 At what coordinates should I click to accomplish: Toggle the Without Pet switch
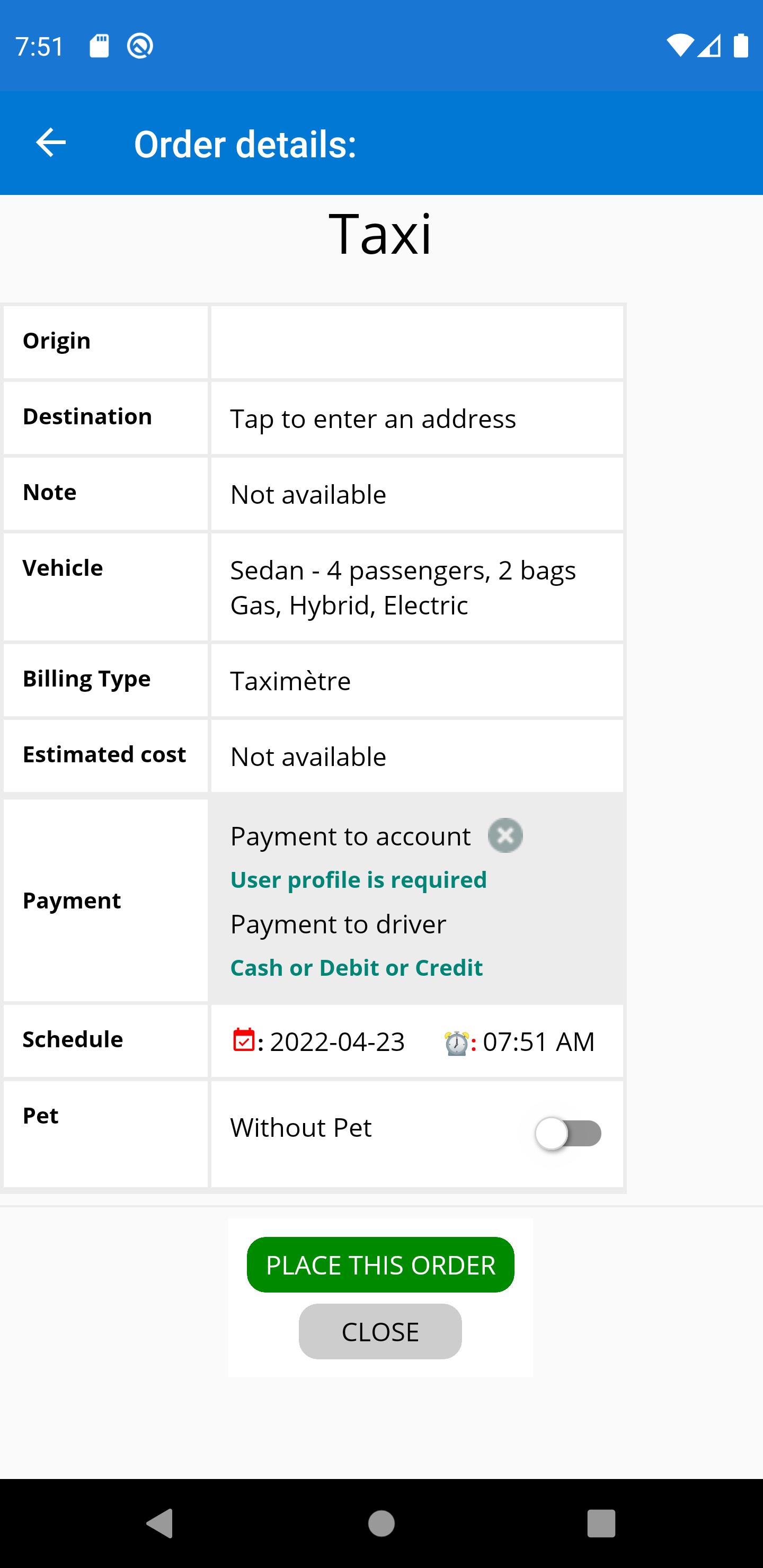(568, 1134)
